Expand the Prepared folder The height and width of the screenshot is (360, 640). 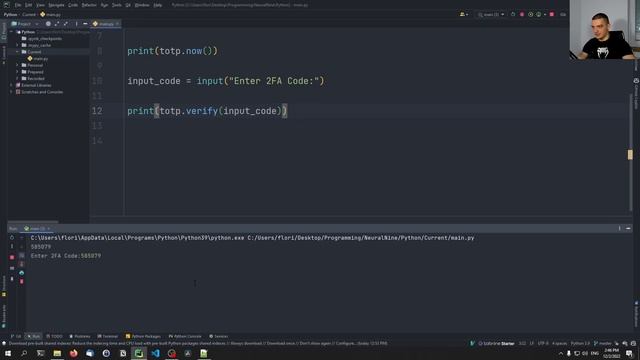coord(18,72)
